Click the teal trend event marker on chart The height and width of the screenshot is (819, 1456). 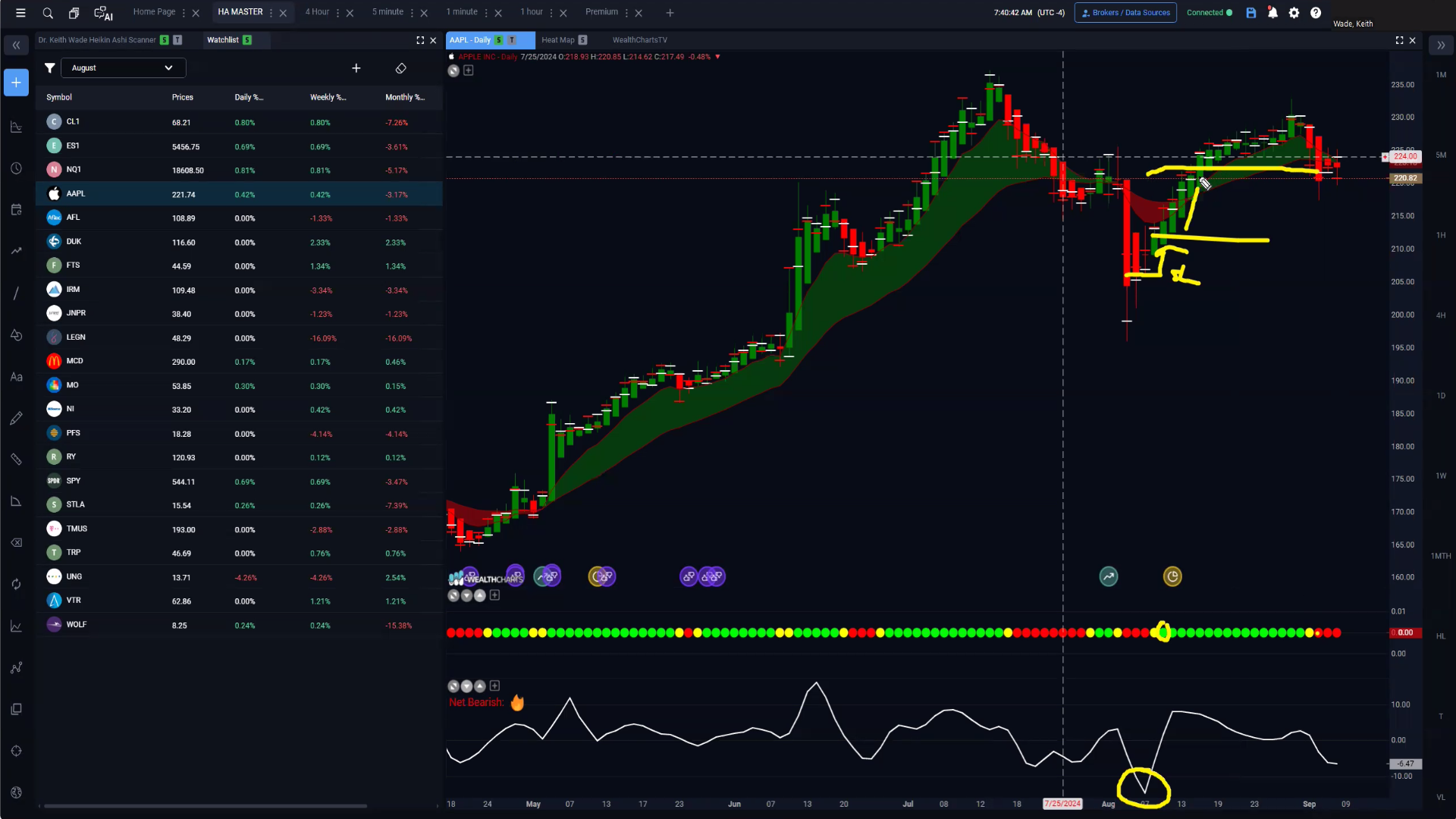[1109, 577]
